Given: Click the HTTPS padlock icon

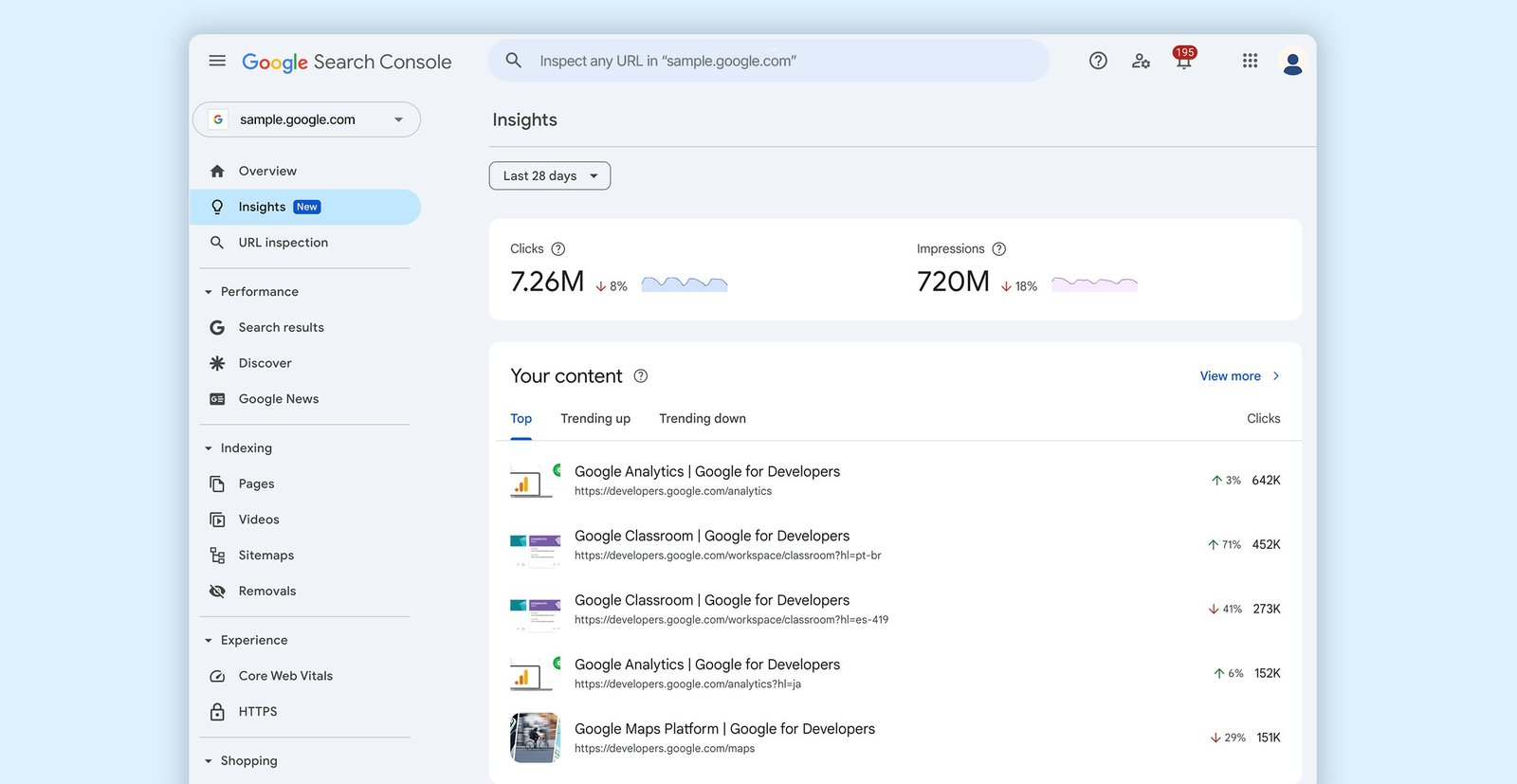Looking at the screenshot, I should [217, 711].
